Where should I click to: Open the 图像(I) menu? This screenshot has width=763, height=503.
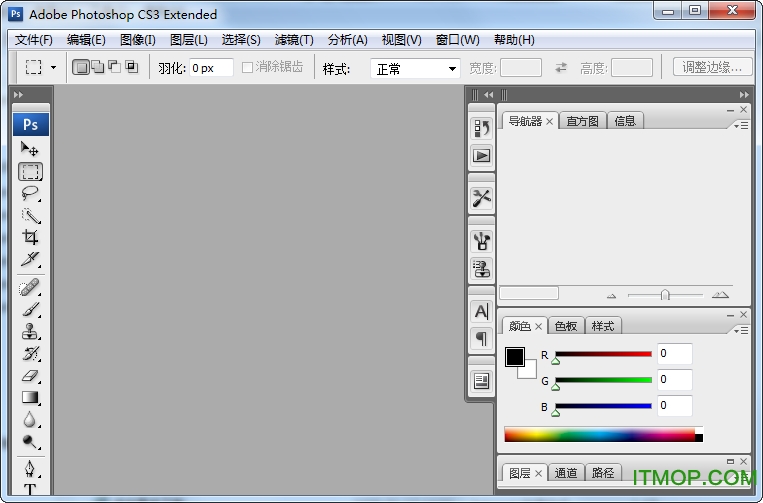pyautogui.click(x=138, y=40)
